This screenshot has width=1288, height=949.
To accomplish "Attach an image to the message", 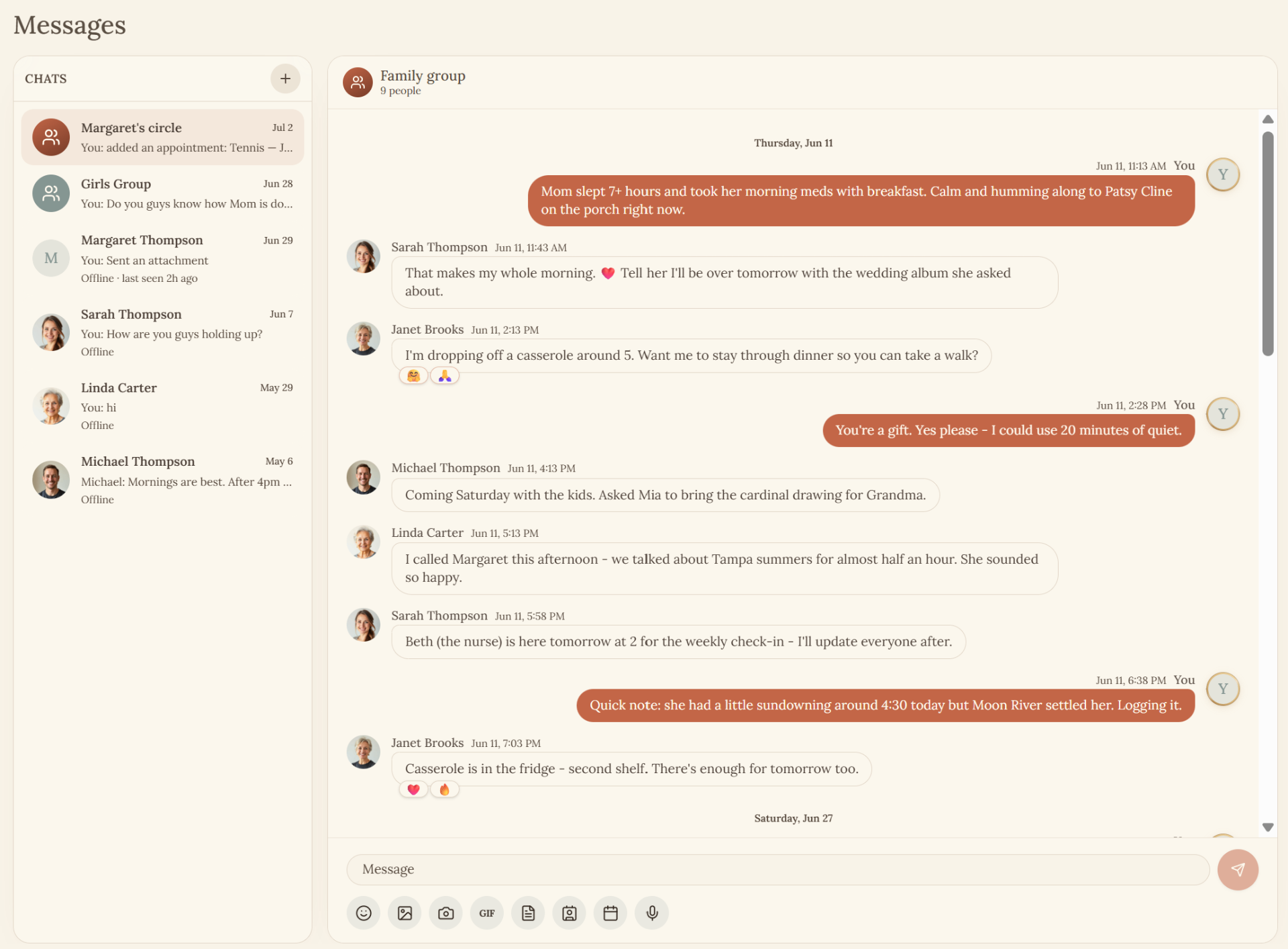I will tap(405, 913).
